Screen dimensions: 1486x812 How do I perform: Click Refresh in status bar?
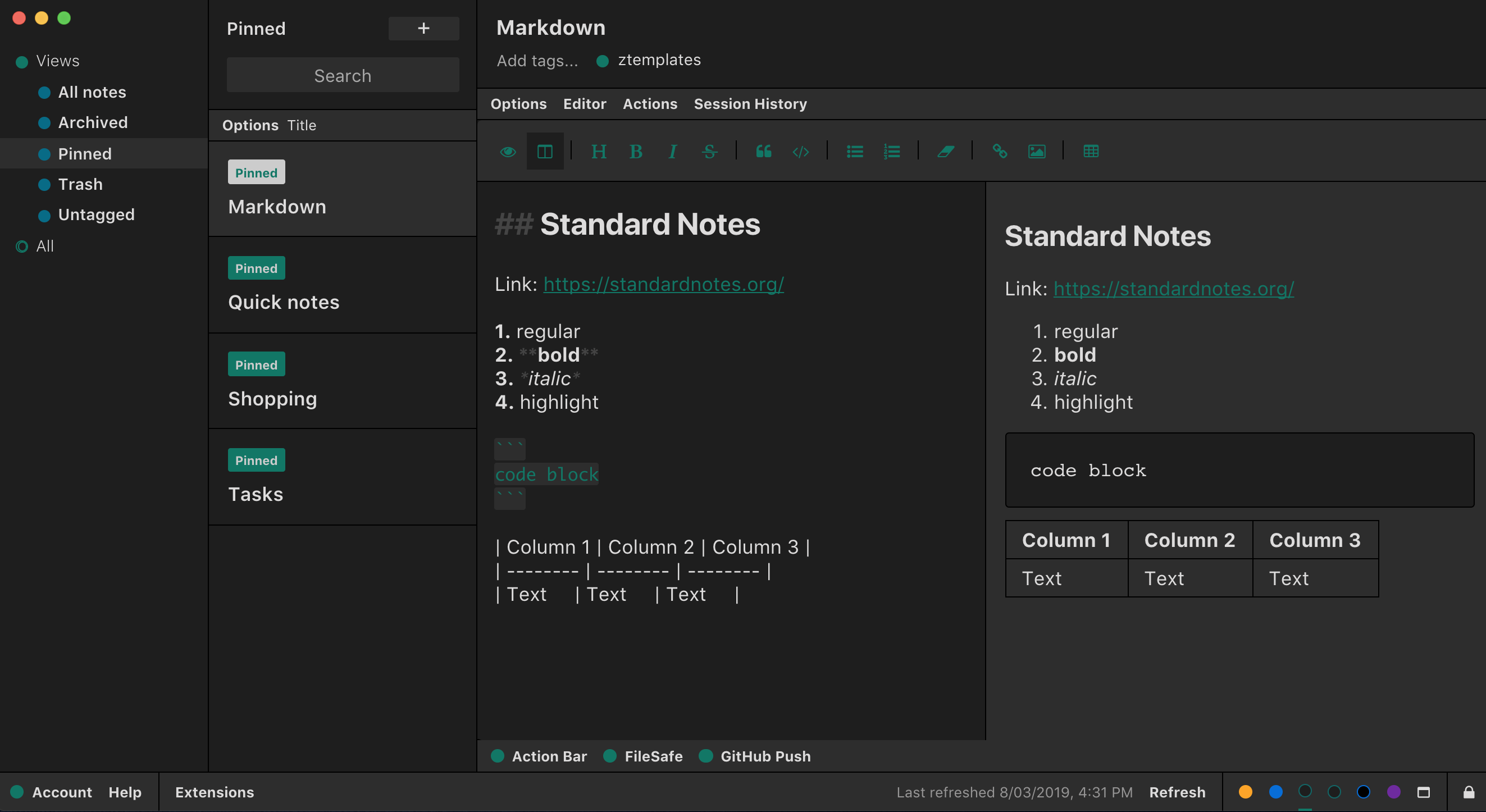(x=1177, y=792)
